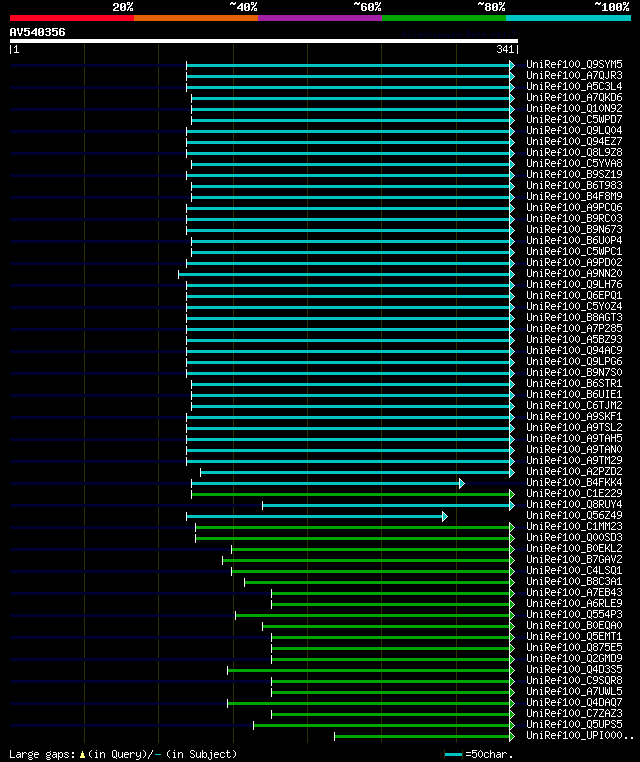This screenshot has height=762, width=640.
Task: Click the UniRef100_B6T983 label
Action: coord(574,186)
